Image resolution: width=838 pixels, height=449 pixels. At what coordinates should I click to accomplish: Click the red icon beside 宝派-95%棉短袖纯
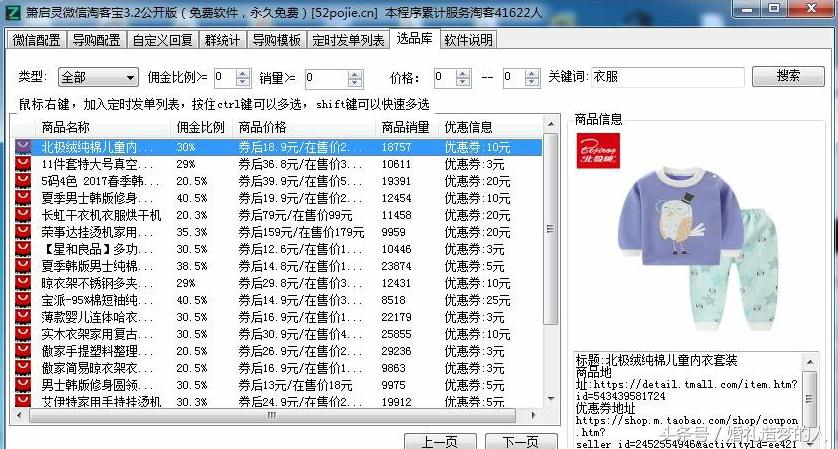[x=23, y=300]
